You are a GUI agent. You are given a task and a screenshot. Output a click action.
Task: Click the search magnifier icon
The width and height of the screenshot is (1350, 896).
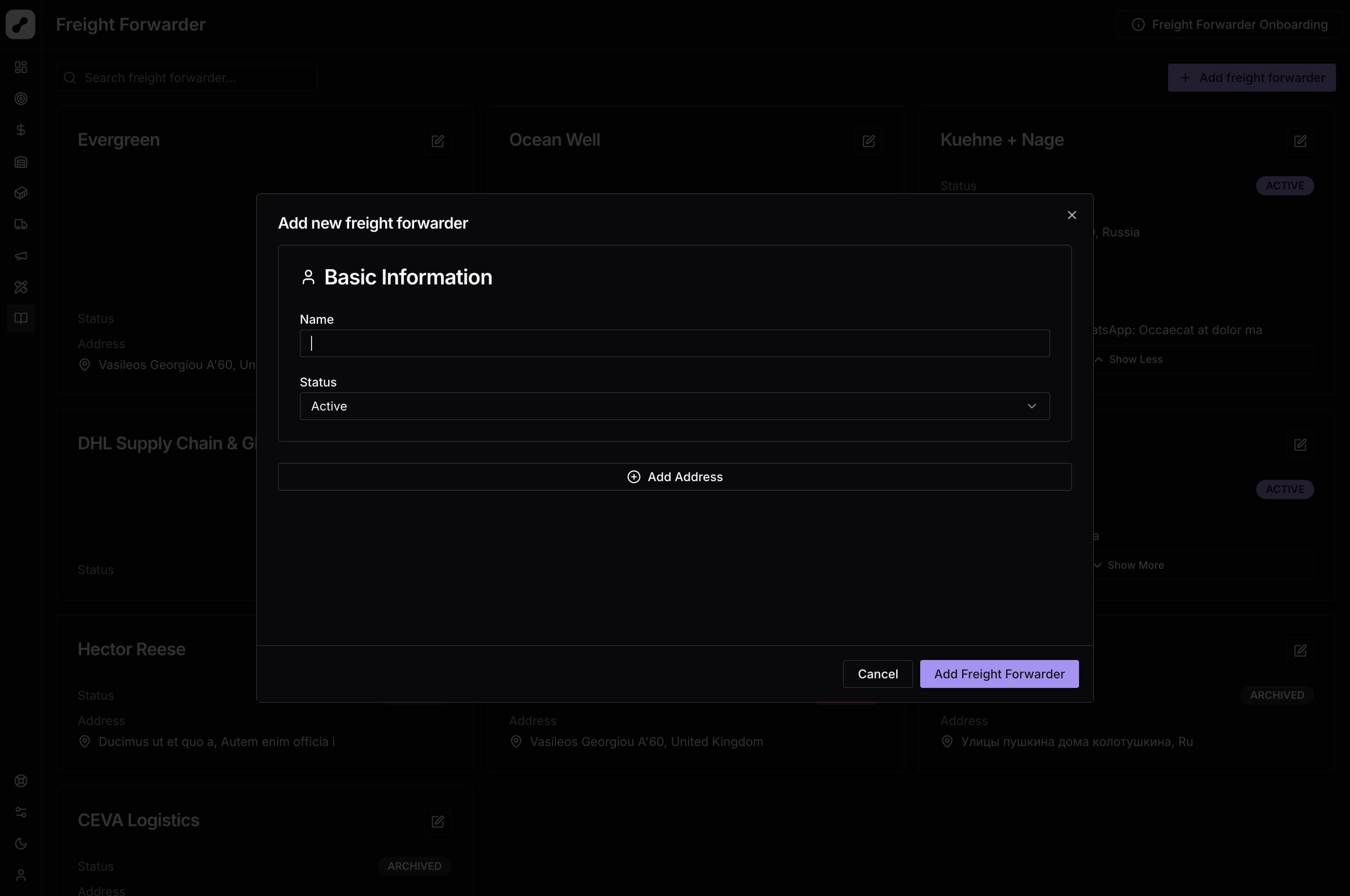[70, 78]
